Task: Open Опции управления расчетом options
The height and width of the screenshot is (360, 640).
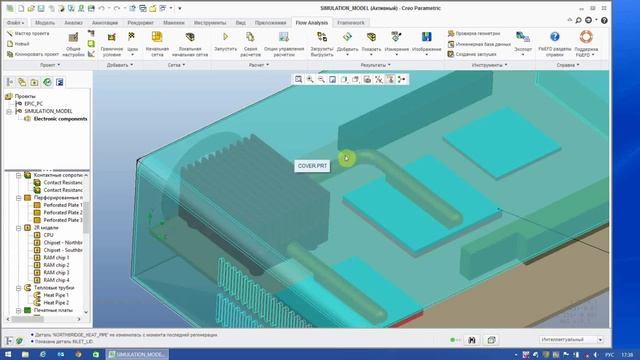Action: pyautogui.click(x=284, y=44)
